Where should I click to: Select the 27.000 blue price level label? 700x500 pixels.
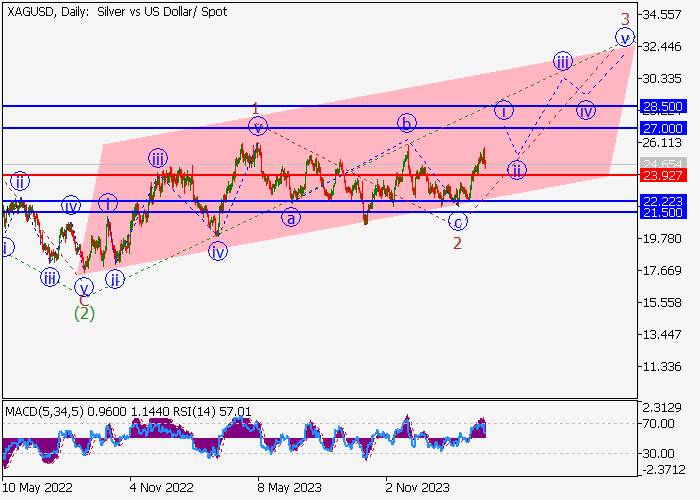(663, 129)
